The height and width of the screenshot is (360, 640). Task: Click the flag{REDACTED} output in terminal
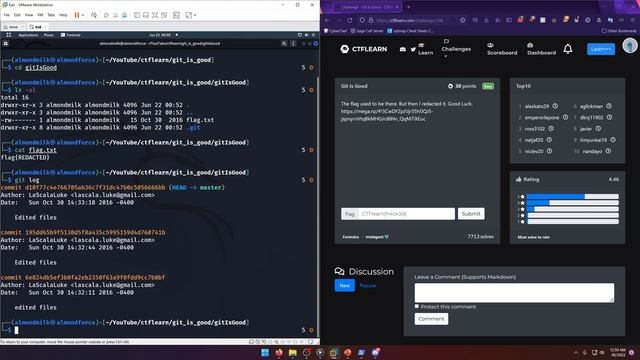tap(25, 158)
